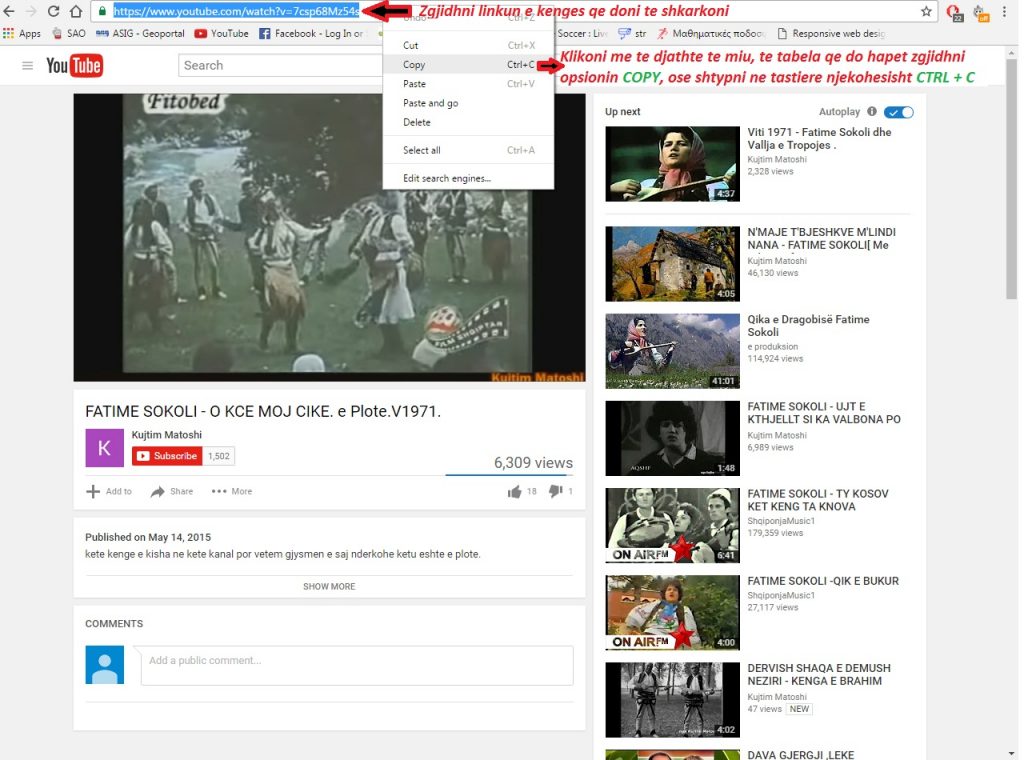Click Published on May 14, 2015 text
The height and width of the screenshot is (760, 1024).
point(148,537)
